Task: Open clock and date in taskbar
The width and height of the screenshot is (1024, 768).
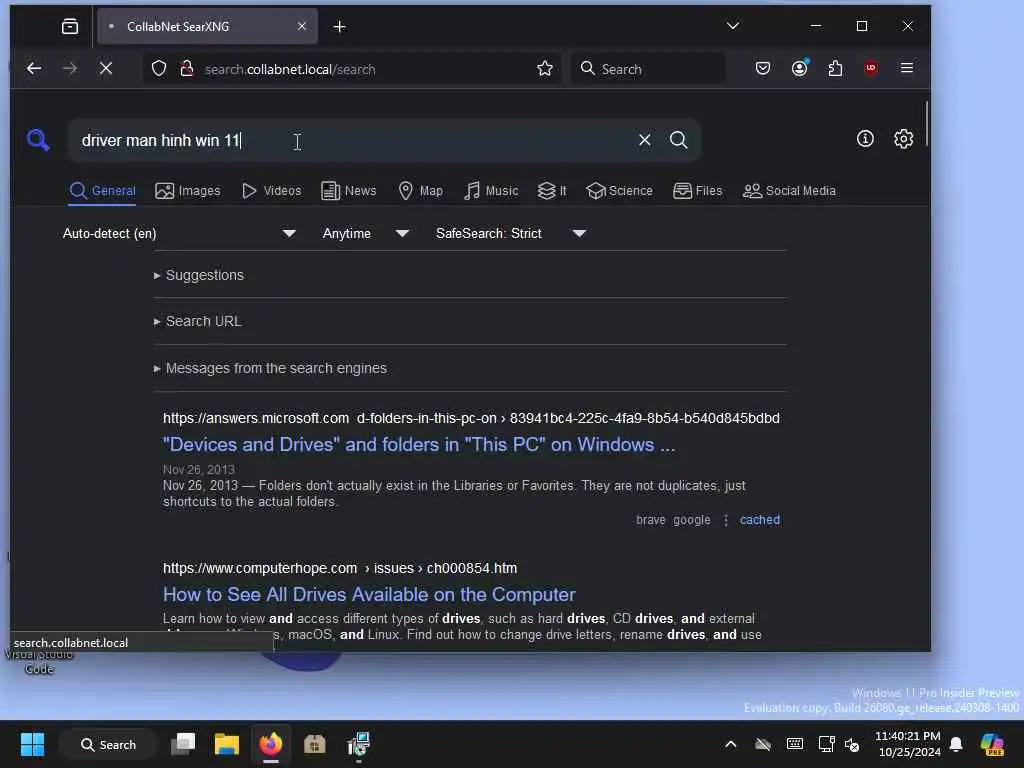Action: pyautogui.click(x=908, y=744)
